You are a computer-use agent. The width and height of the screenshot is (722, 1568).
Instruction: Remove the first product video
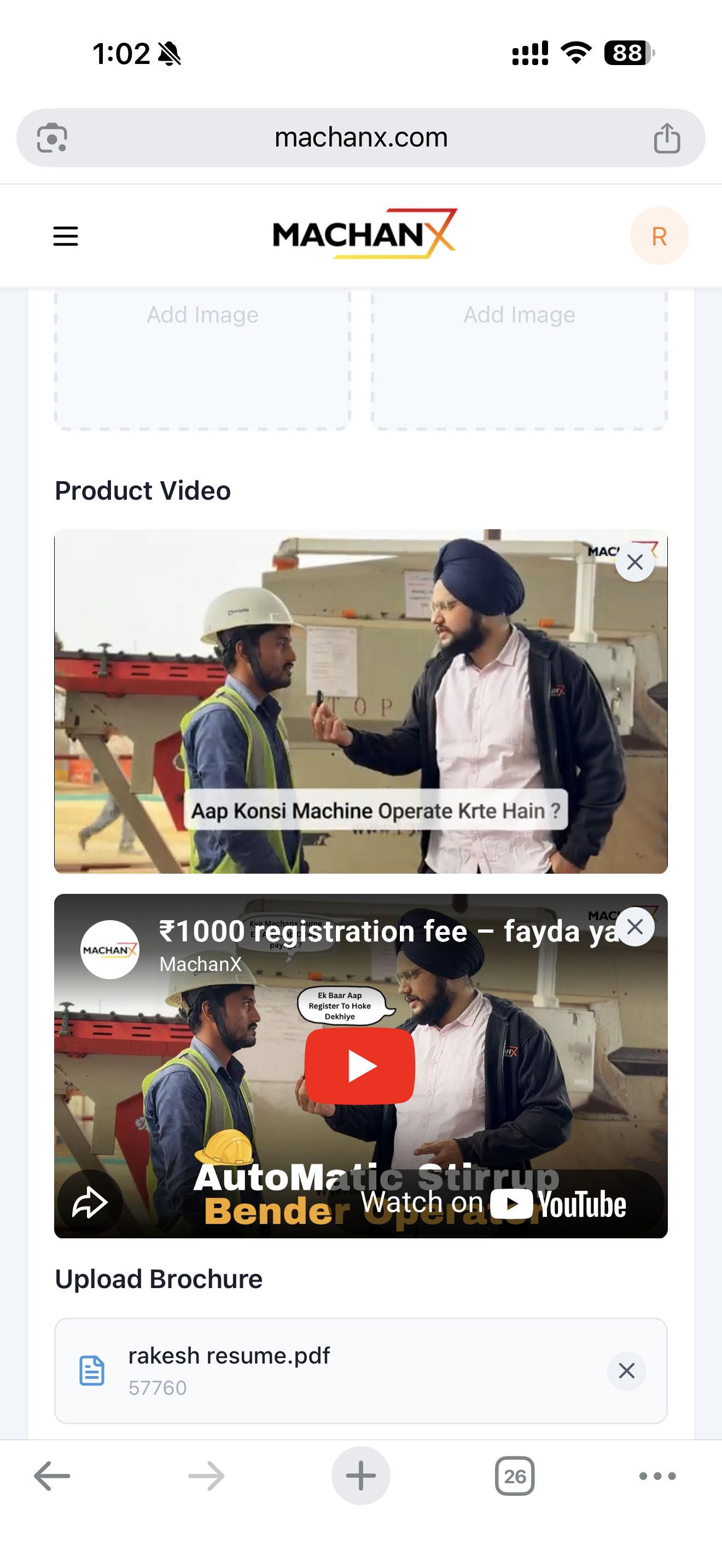click(x=634, y=562)
